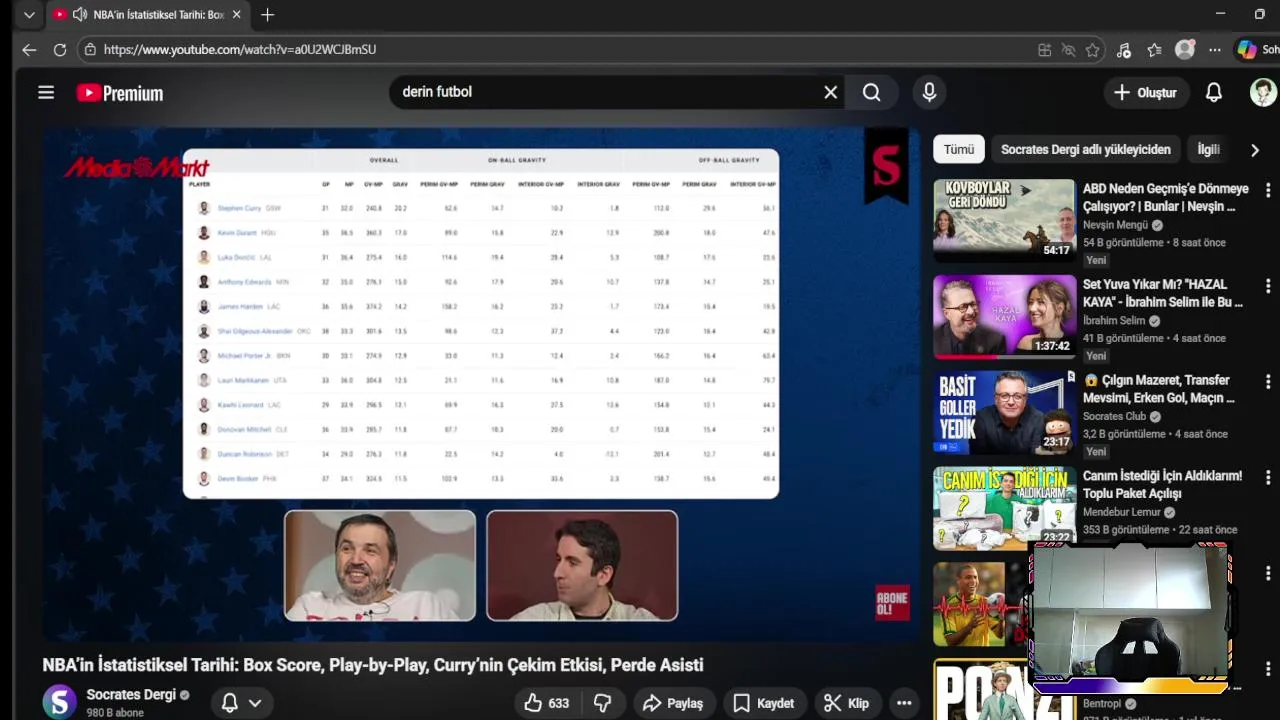Click the Socrates Club channel name

[1114, 416]
